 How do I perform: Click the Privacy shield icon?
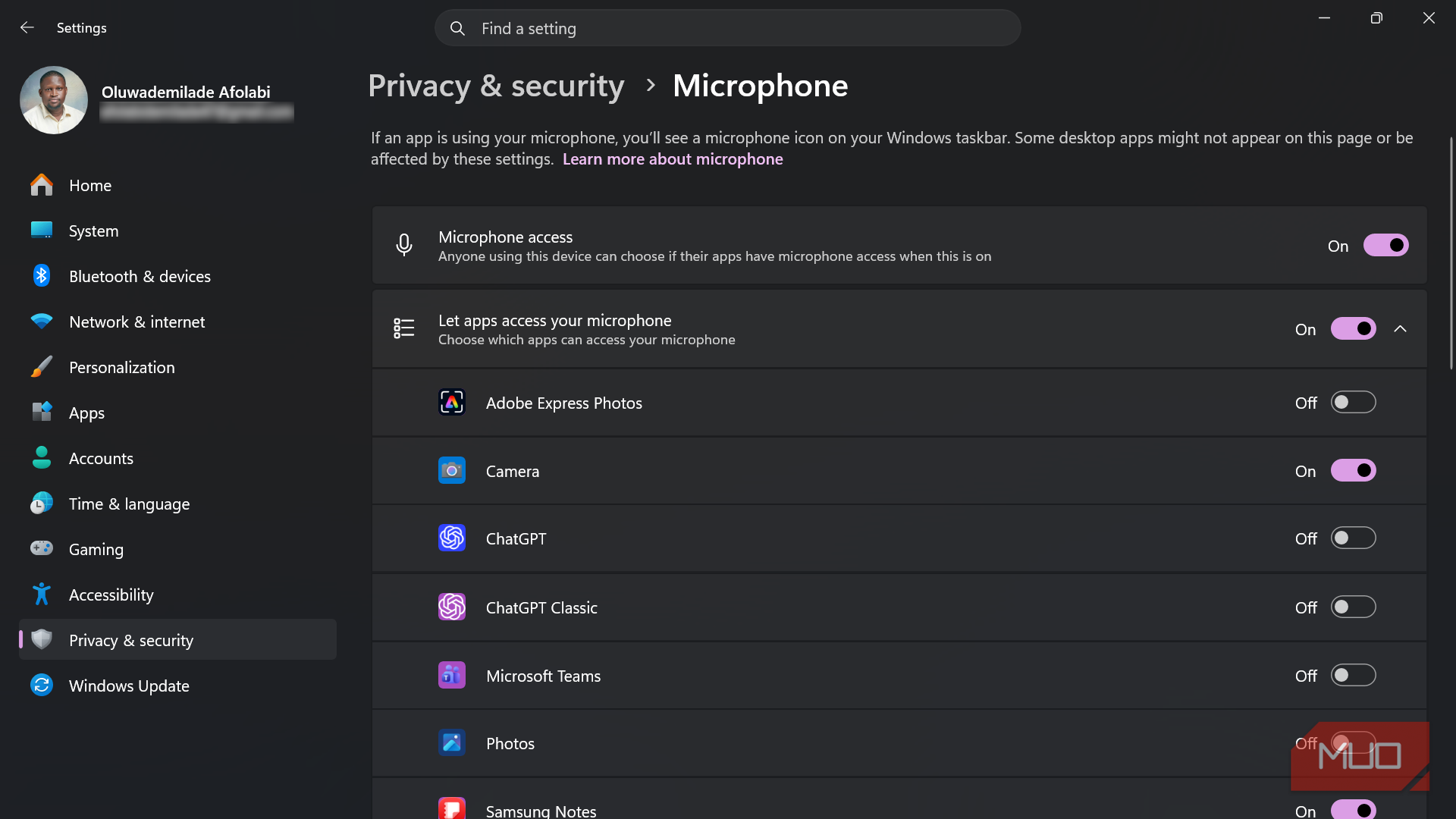42,640
